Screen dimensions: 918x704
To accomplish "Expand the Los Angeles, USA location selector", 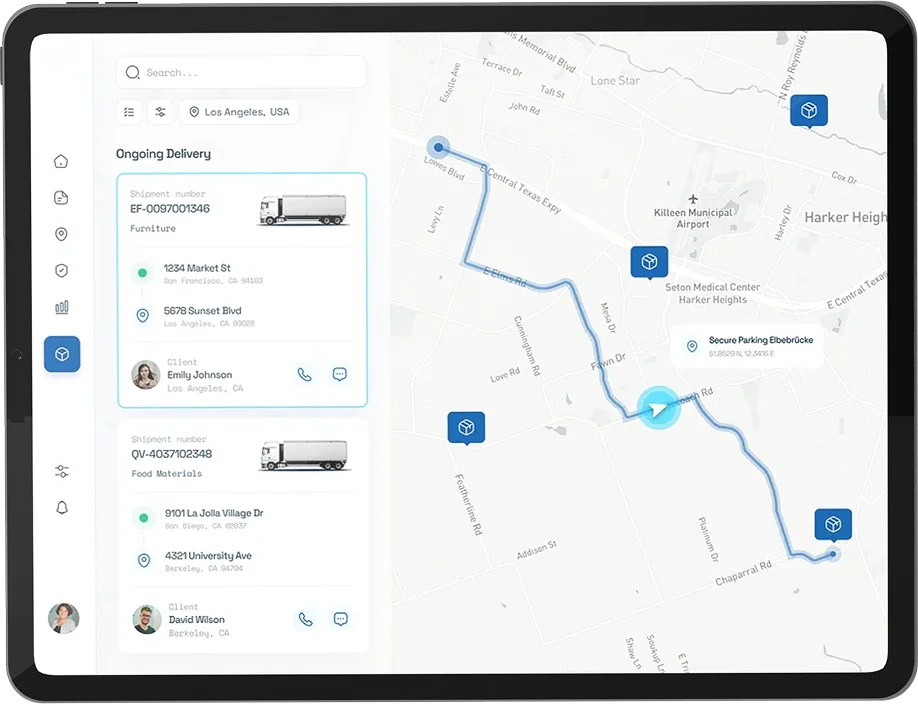I will pyautogui.click(x=239, y=112).
